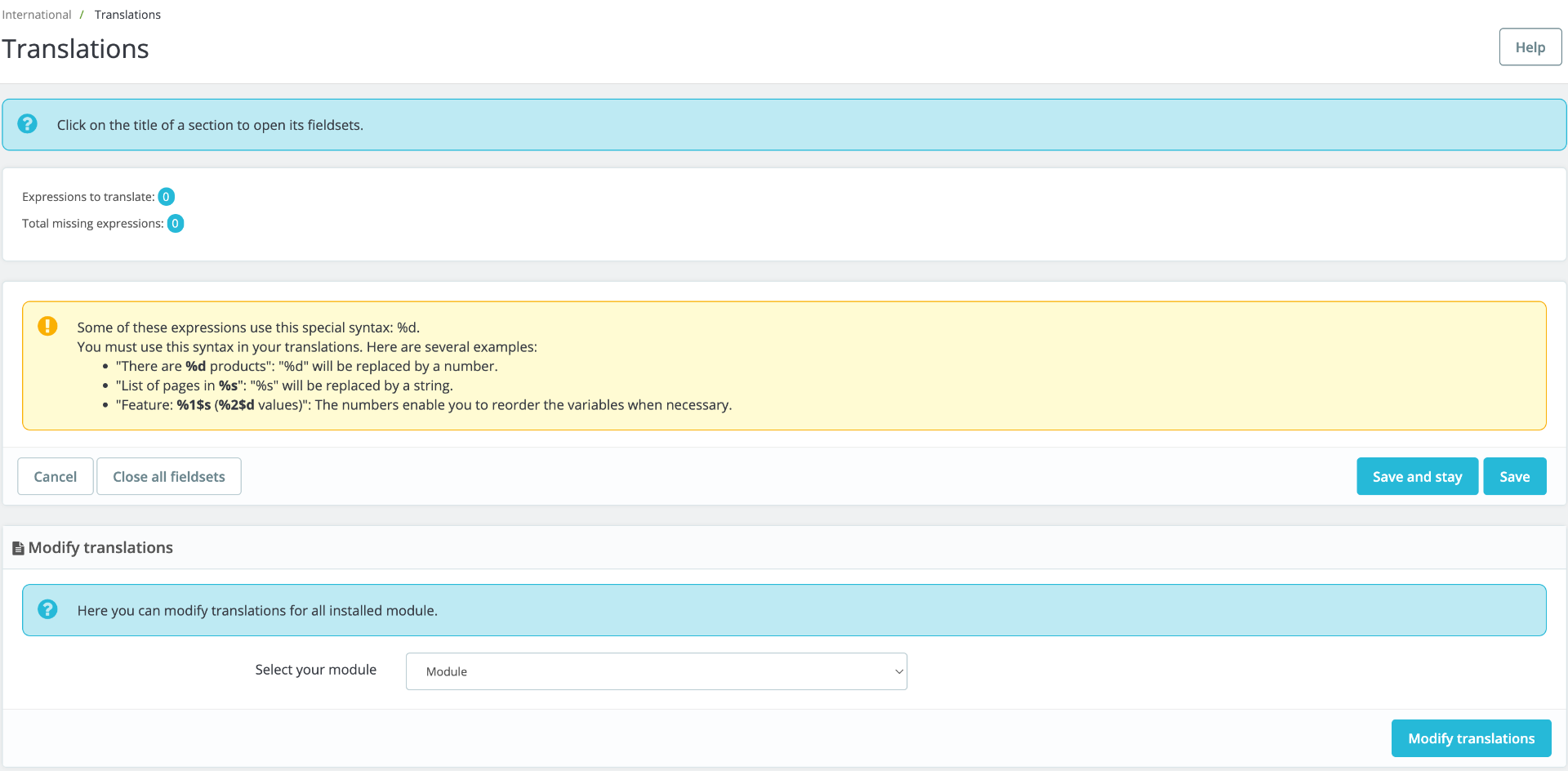Click the Modify translations submit button
This screenshot has height=771, width=1568.
1472,738
